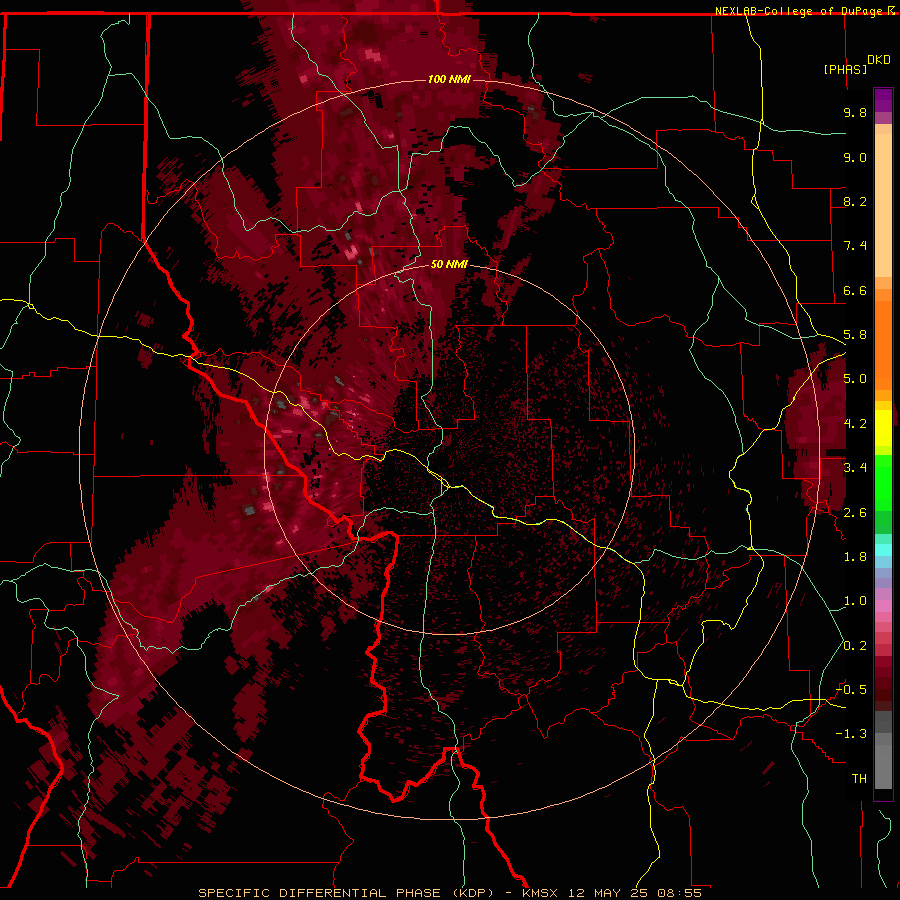Click the bright green segment of color bar

click(883, 482)
